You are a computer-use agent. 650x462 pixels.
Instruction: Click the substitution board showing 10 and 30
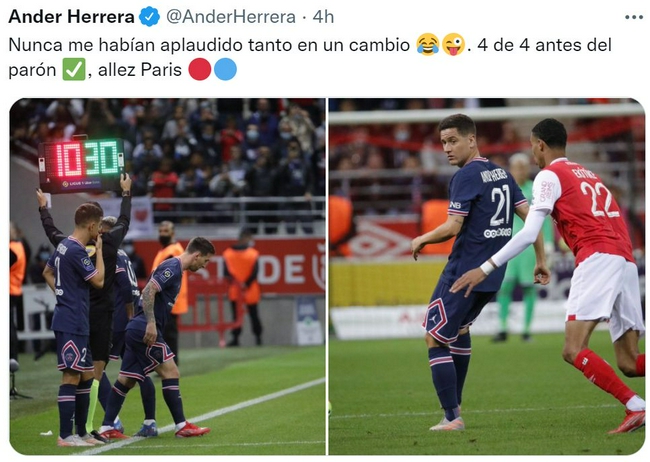pos(82,165)
